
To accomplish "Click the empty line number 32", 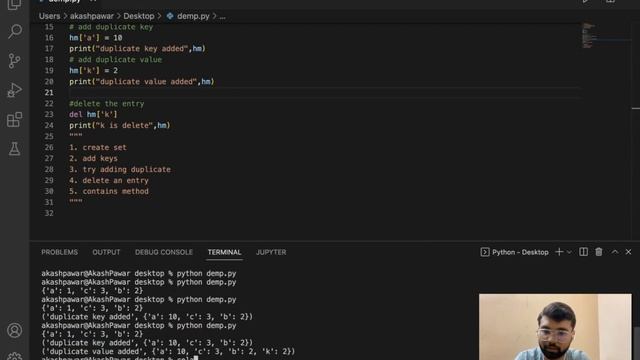I will [x=49, y=213].
